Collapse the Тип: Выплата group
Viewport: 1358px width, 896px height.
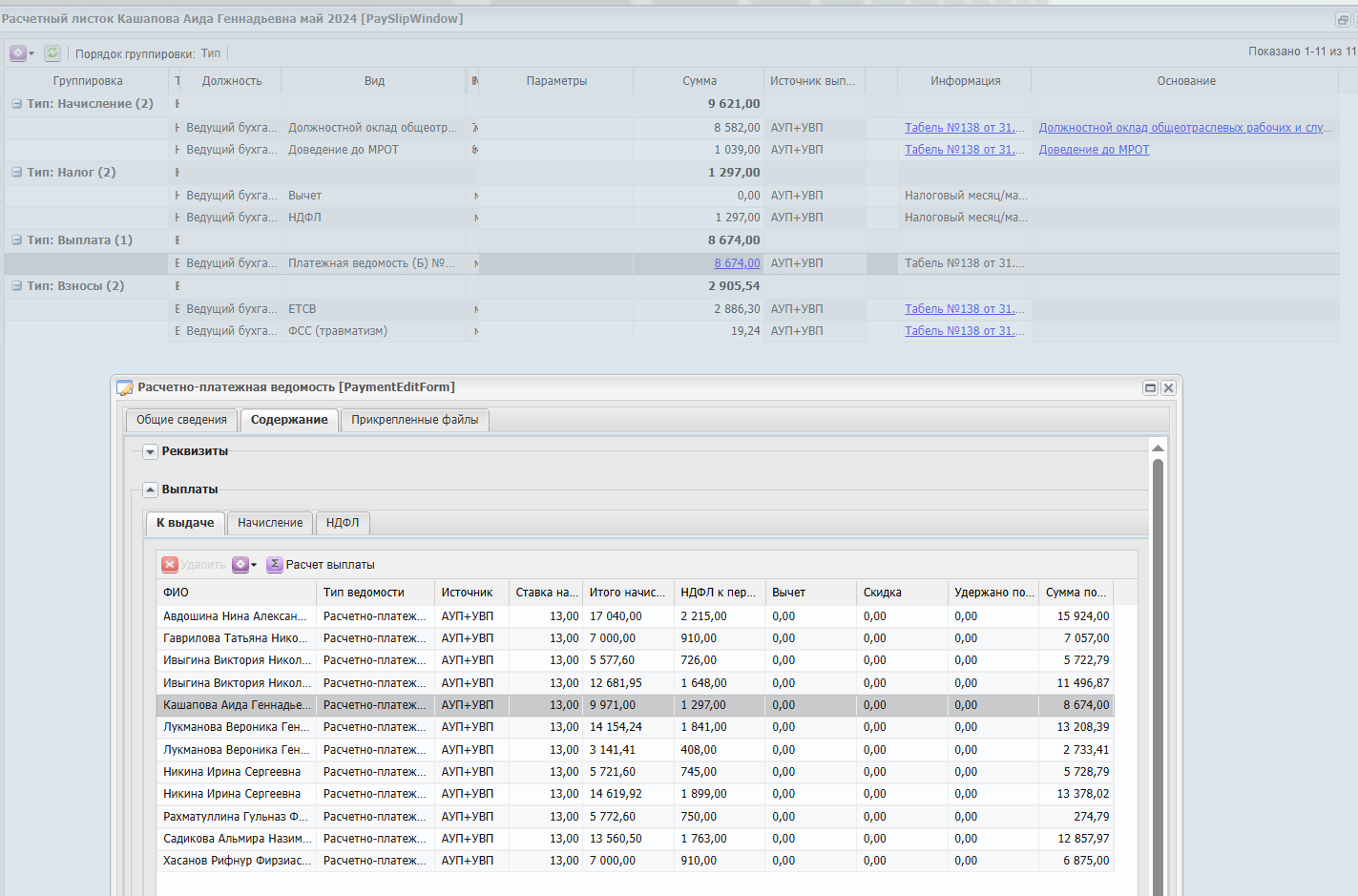click(x=16, y=240)
